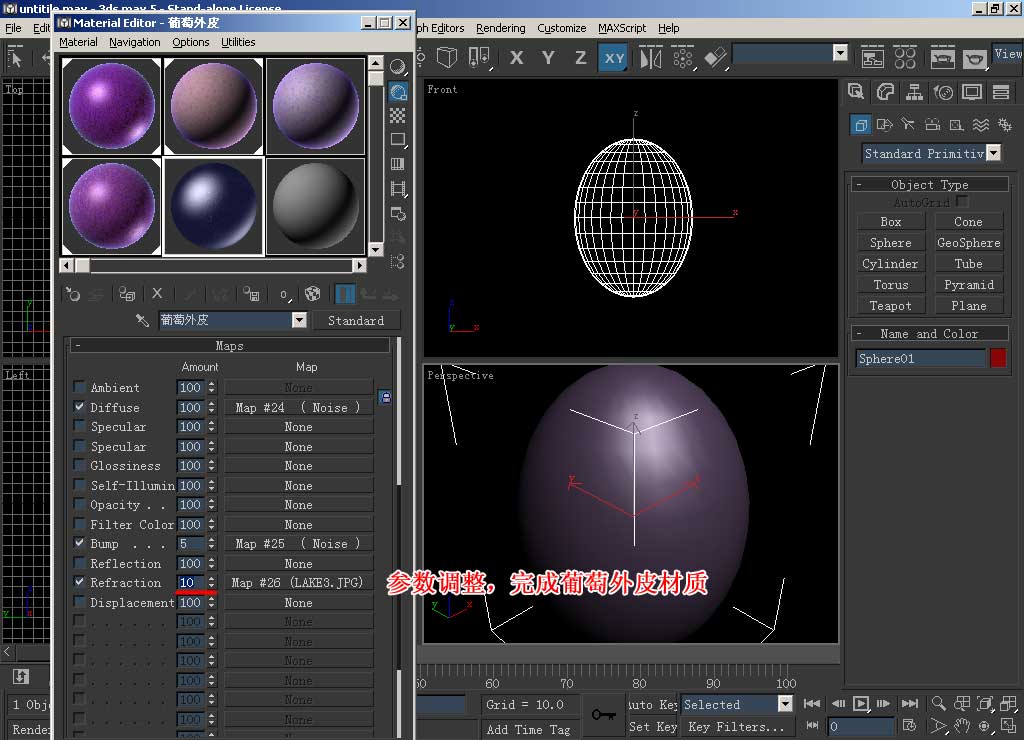Restrict to Y axis
The width and height of the screenshot is (1024, 740).
[x=548, y=58]
